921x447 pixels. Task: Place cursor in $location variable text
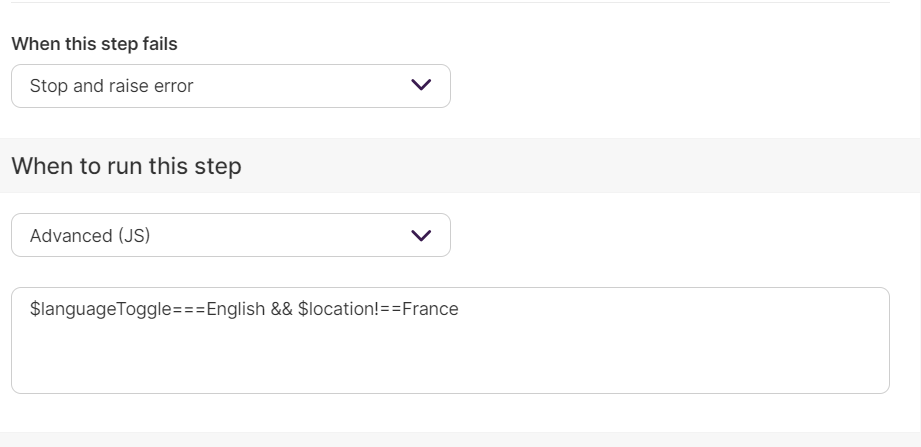click(x=335, y=309)
